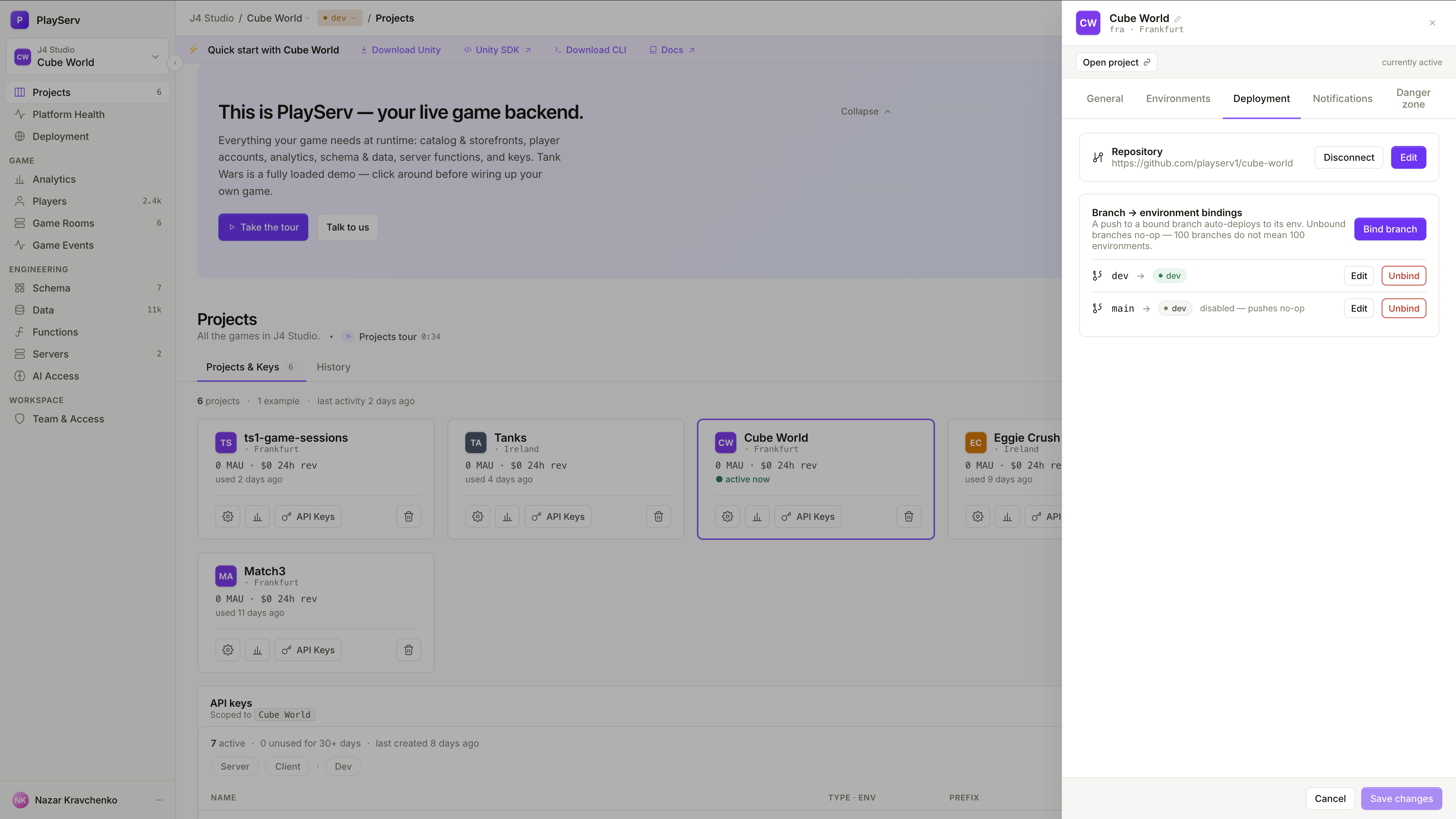This screenshot has width=1456, height=819.
Task: Click the PlayServ logo icon
Action: (x=20, y=20)
